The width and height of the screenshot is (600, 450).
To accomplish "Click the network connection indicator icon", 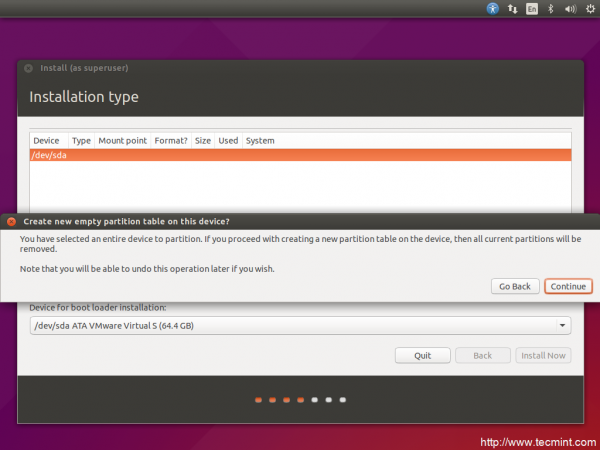I will [513, 8].
